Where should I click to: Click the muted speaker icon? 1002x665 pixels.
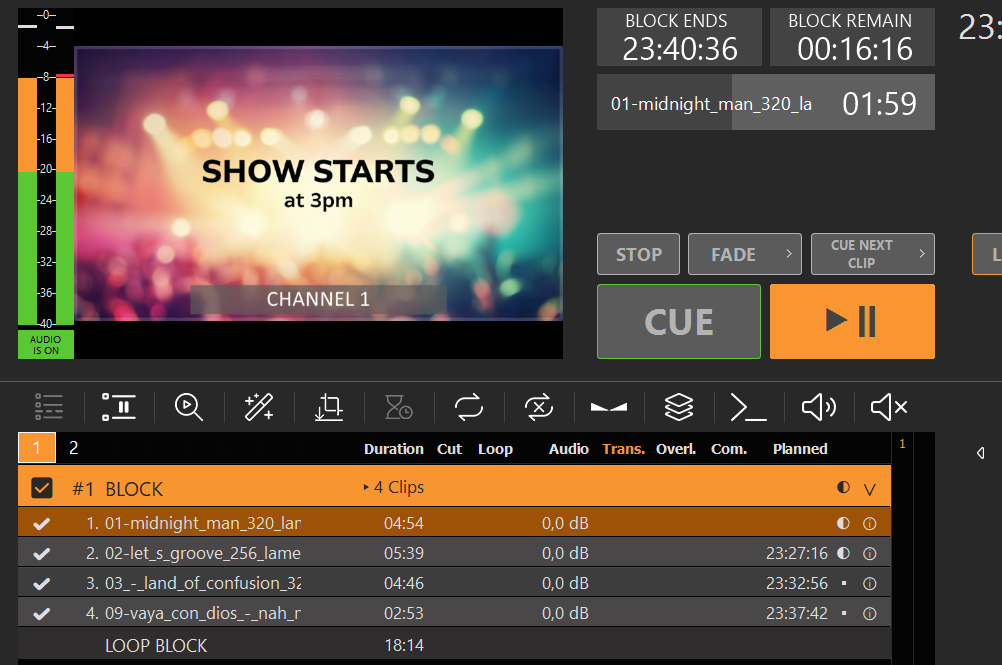tap(888, 407)
